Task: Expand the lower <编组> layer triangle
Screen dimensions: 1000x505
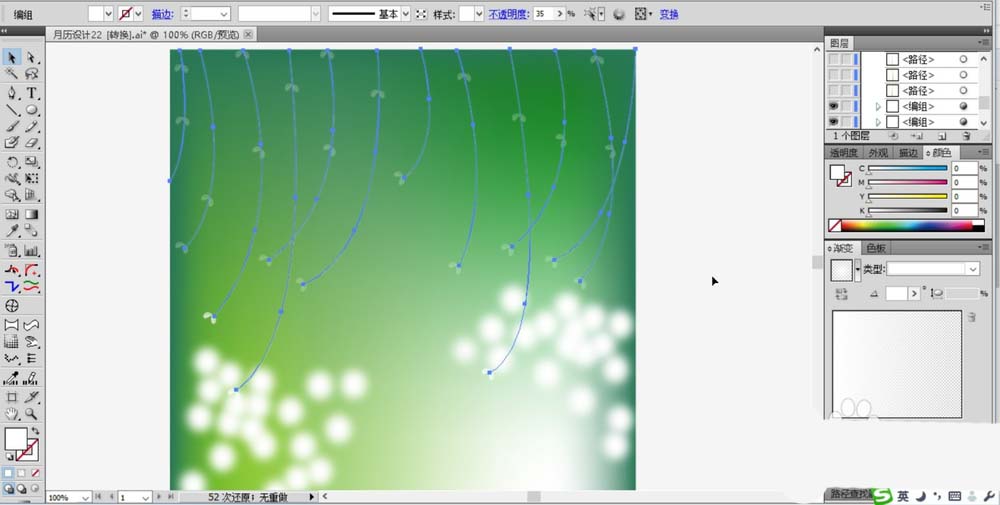Action: pos(878,122)
